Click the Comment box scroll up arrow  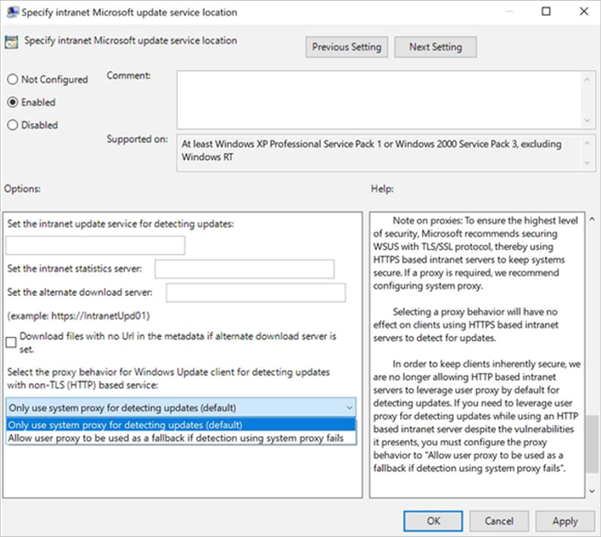(587, 80)
